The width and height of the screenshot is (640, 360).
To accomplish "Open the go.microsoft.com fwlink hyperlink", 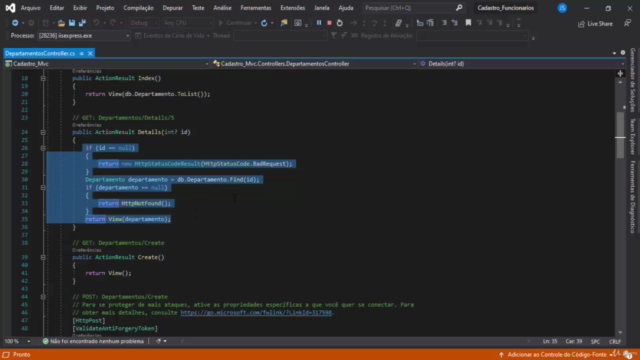I will click(256, 313).
